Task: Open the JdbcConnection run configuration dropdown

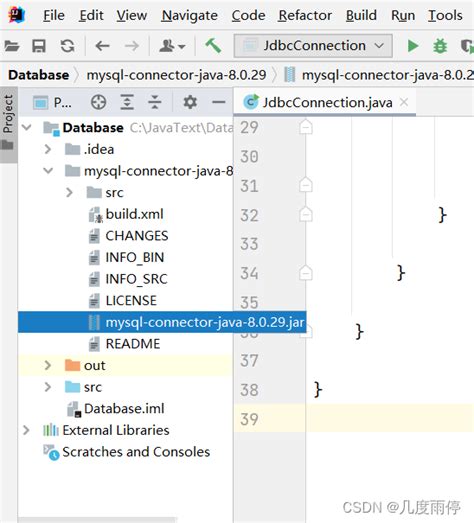Action: pos(313,46)
